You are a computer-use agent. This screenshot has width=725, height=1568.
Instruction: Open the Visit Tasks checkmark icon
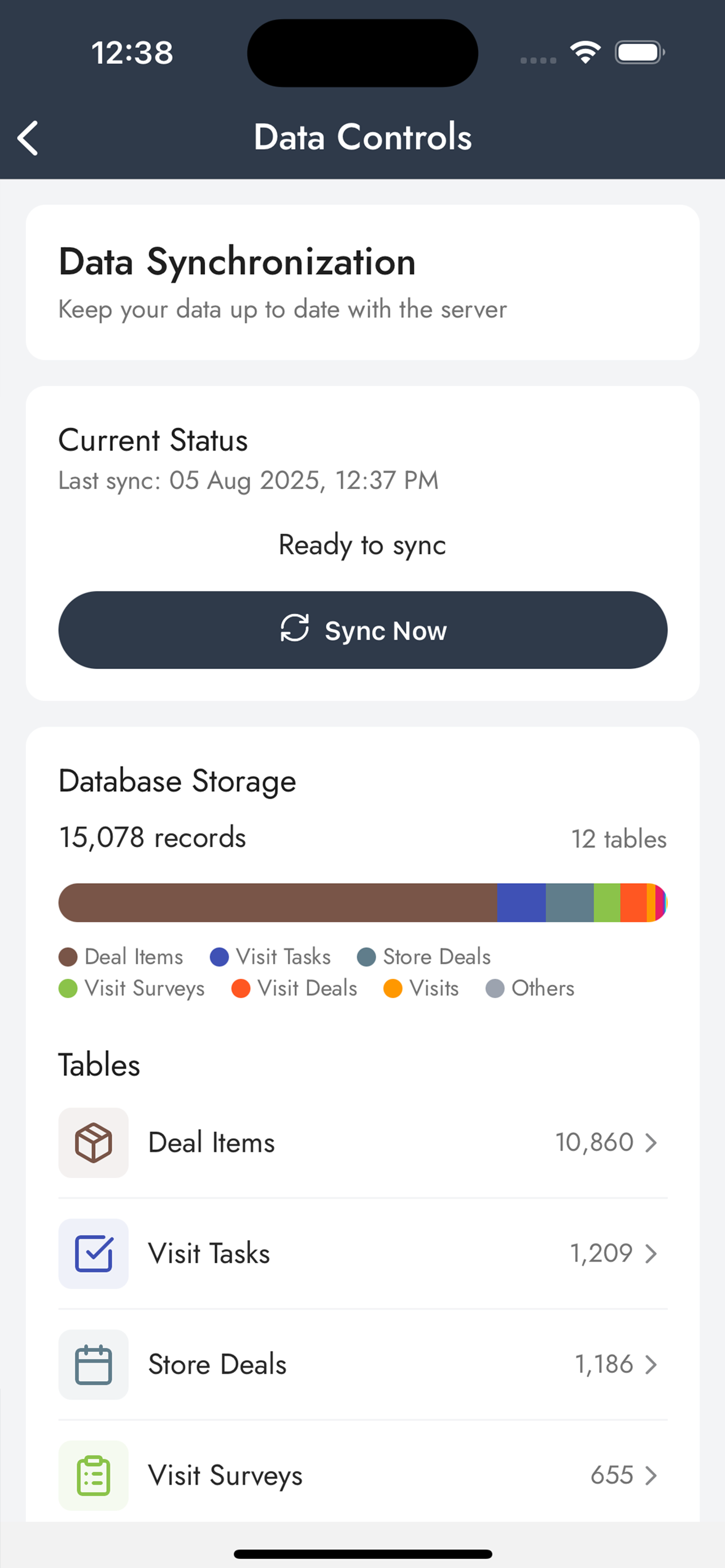pos(93,1253)
